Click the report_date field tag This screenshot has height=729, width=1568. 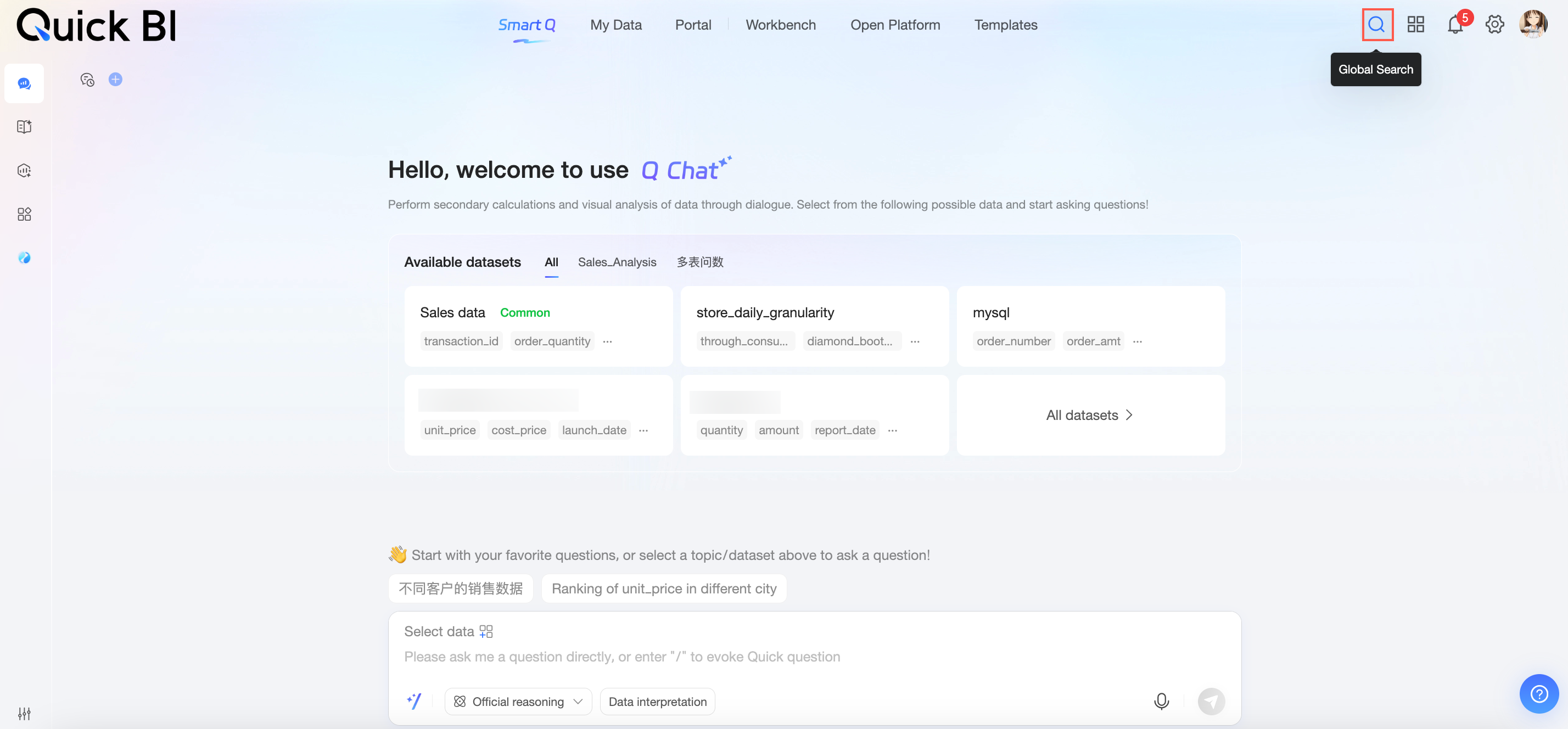[x=845, y=430]
